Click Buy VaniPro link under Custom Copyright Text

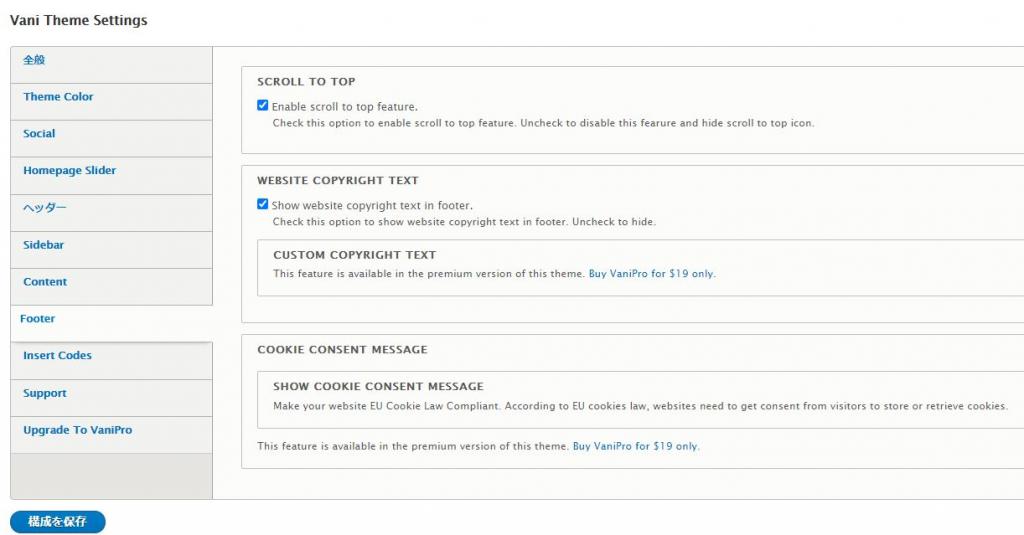click(652, 274)
